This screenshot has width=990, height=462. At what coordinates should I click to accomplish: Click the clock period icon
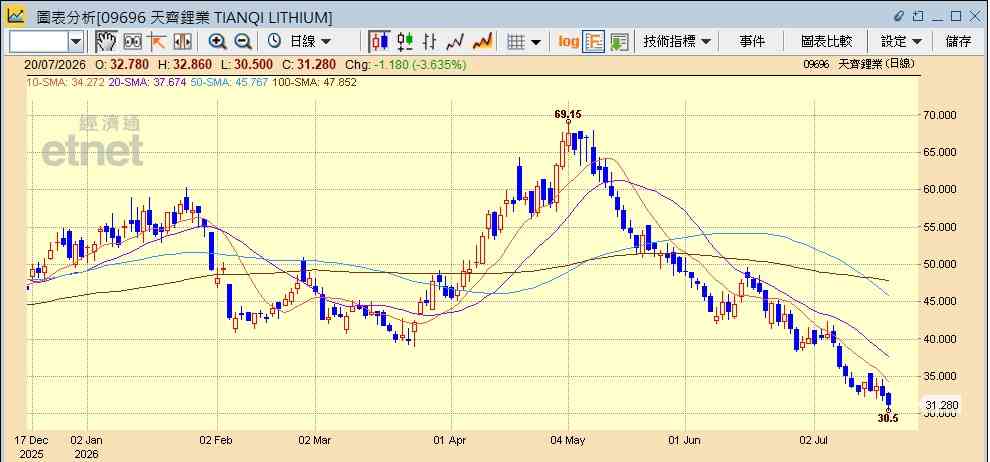[x=275, y=42]
